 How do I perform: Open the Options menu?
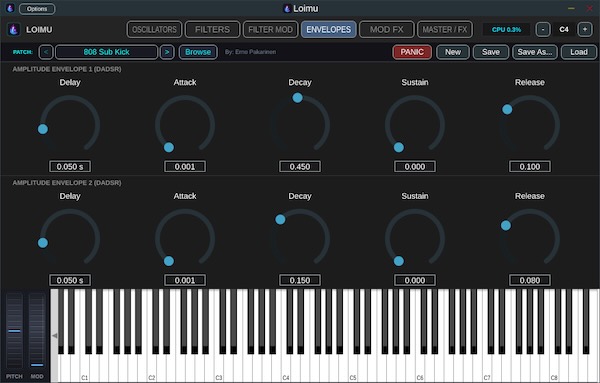pos(37,8)
